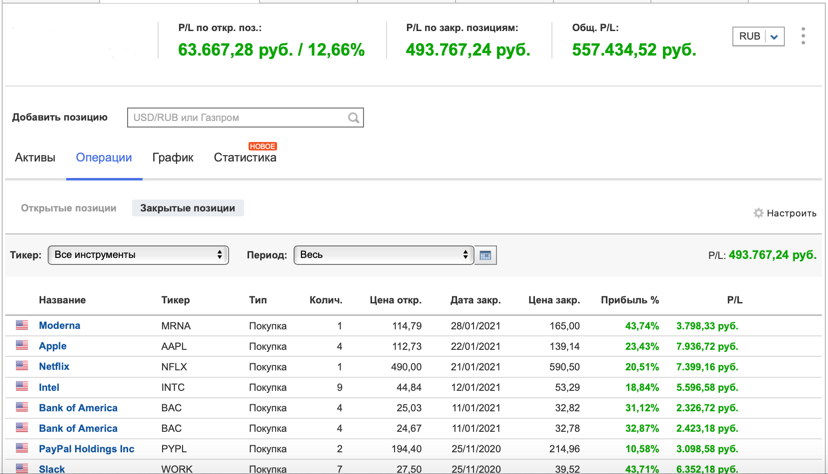Open the График tab
This screenshot has height=474, width=828.
pyautogui.click(x=173, y=157)
